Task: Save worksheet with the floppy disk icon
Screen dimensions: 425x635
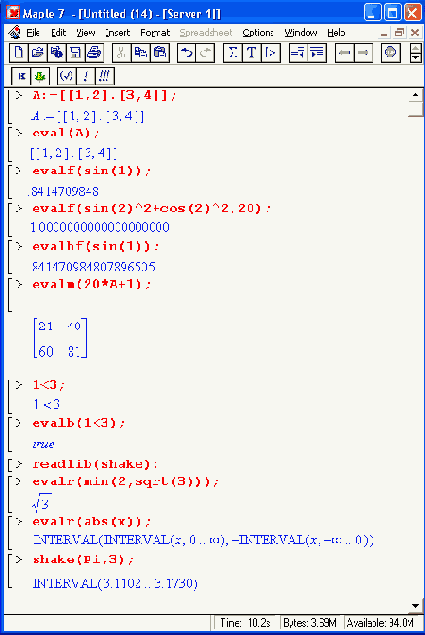Action: pos(75,53)
